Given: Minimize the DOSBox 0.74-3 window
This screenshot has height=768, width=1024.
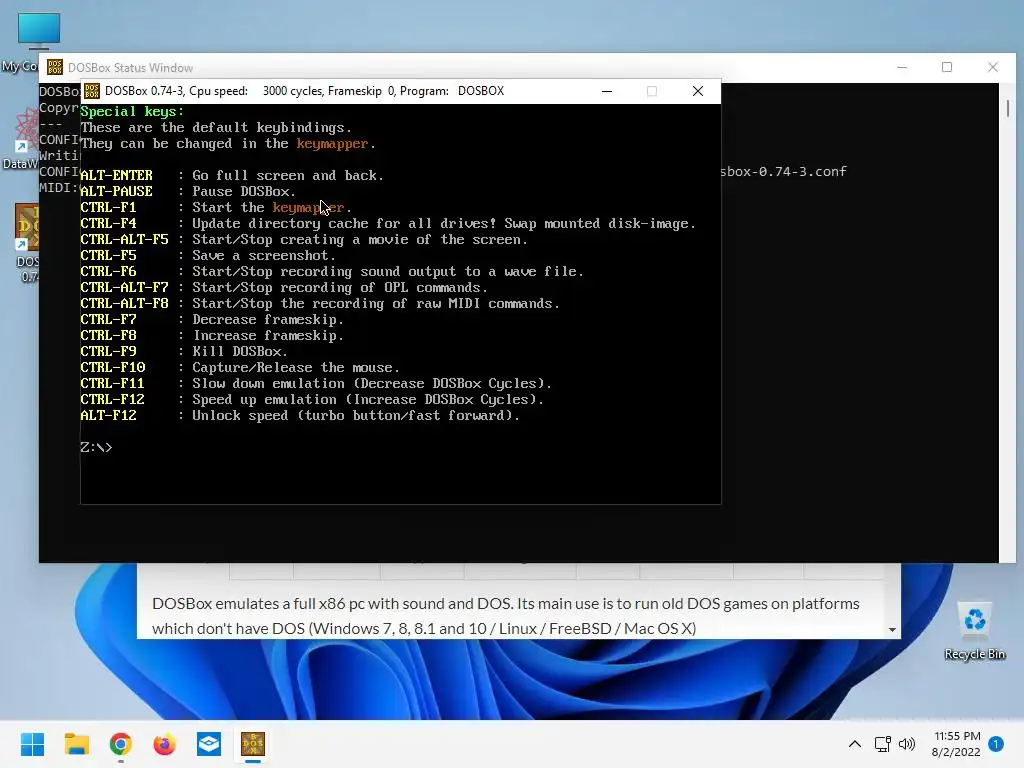Looking at the screenshot, I should click(607, 91).
